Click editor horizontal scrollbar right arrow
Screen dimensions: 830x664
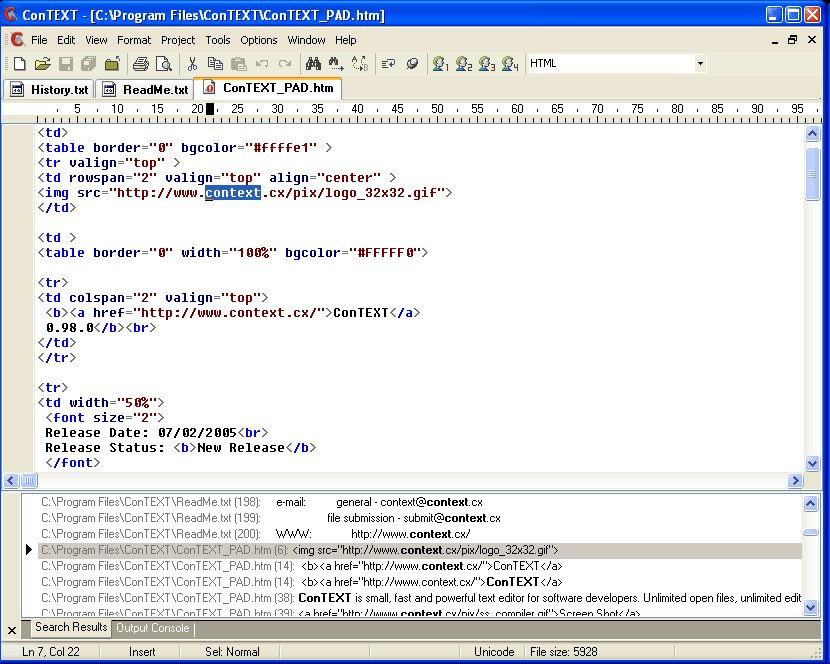point(795,480)
